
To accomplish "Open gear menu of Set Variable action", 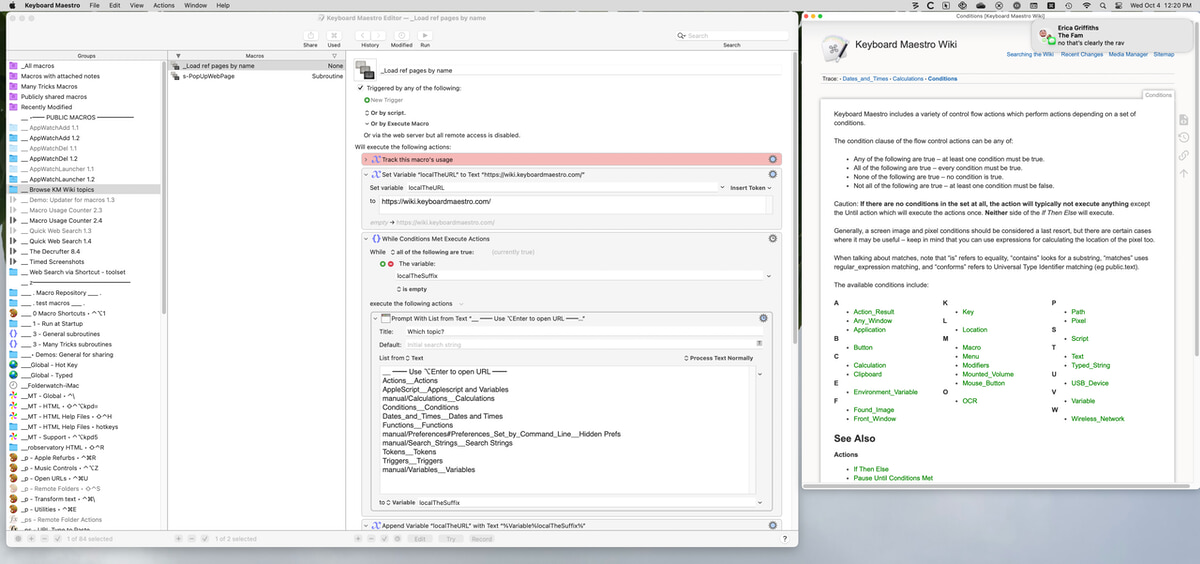I will (x=772, y=174).
